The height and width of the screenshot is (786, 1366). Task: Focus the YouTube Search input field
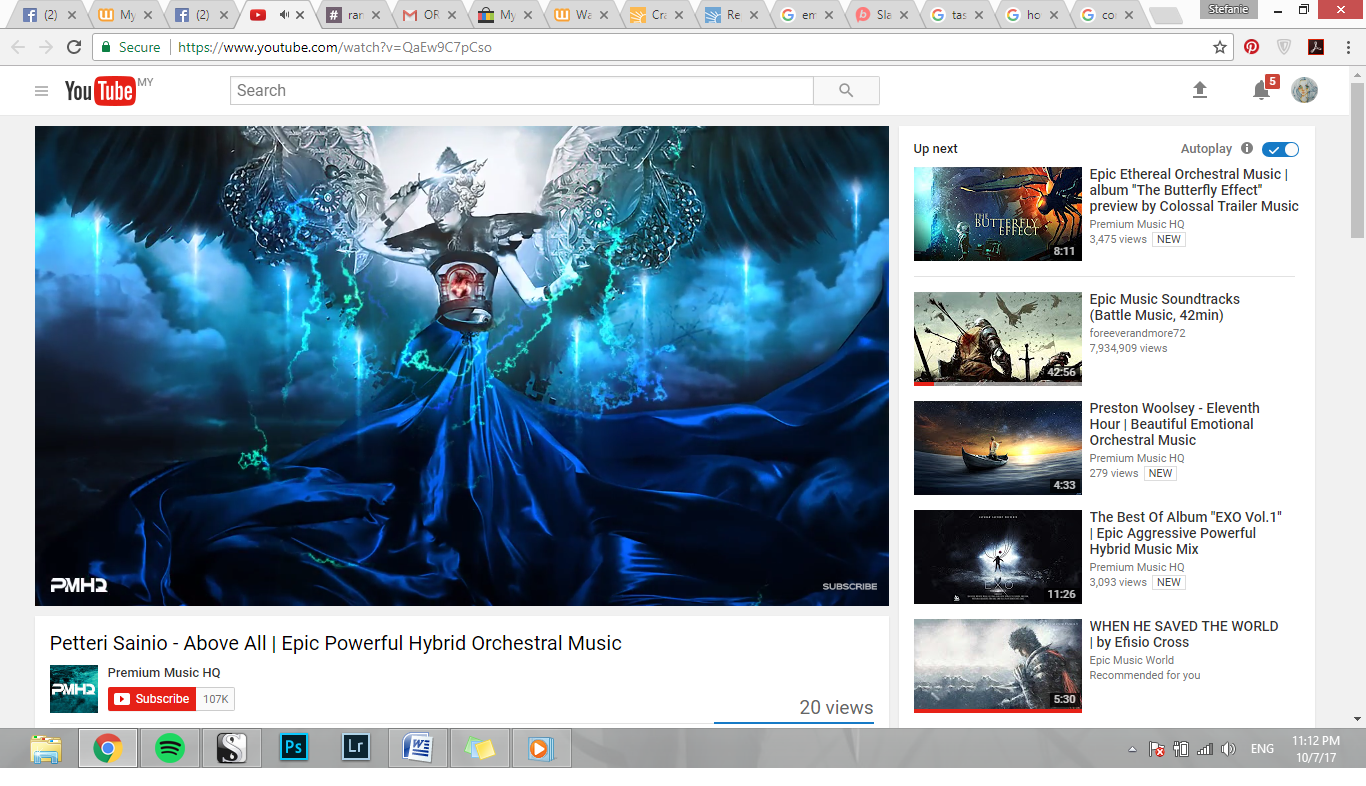click(x=522, y=91)
